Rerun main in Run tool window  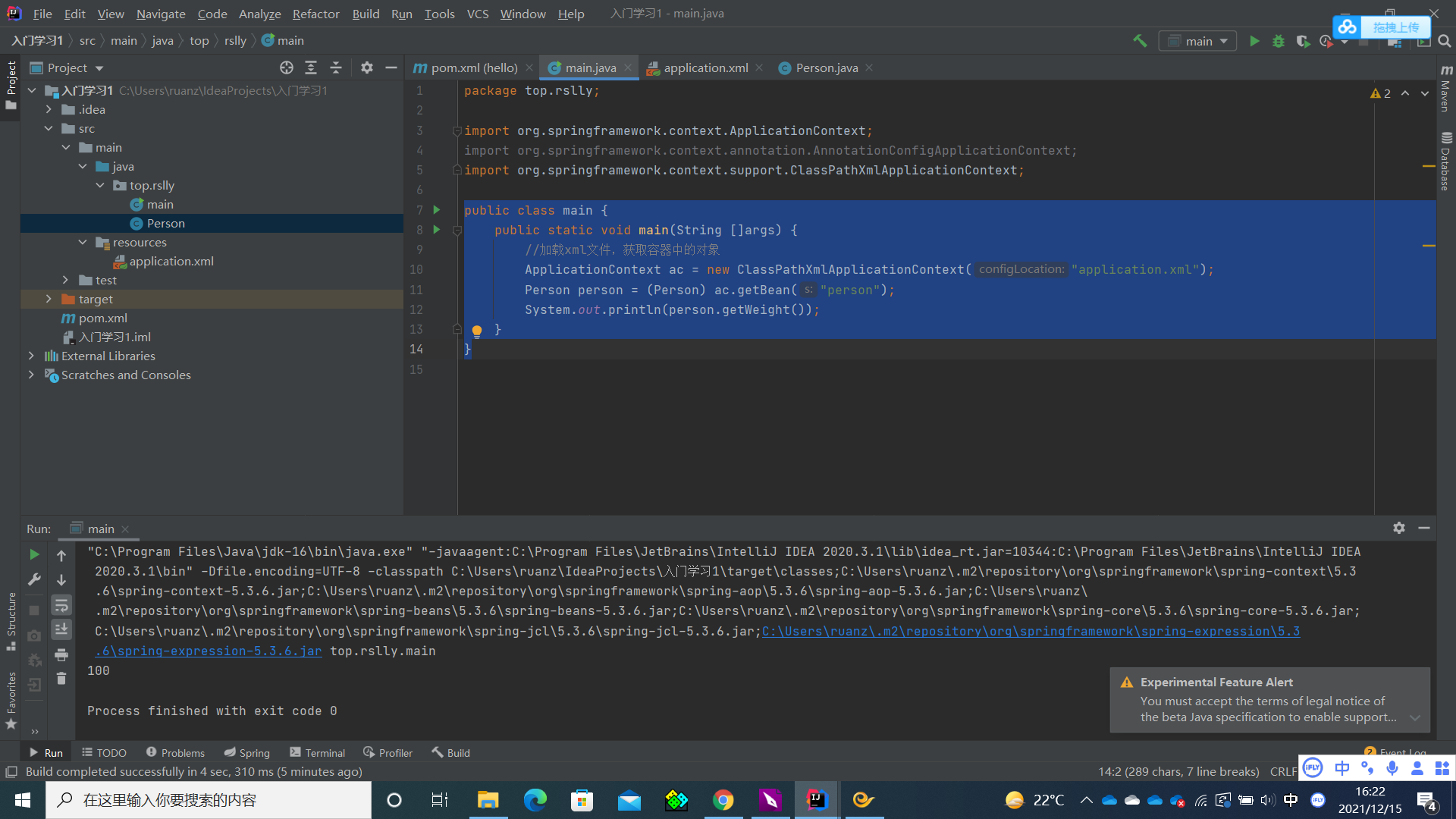pyautogui.click(x=34, y=555)
